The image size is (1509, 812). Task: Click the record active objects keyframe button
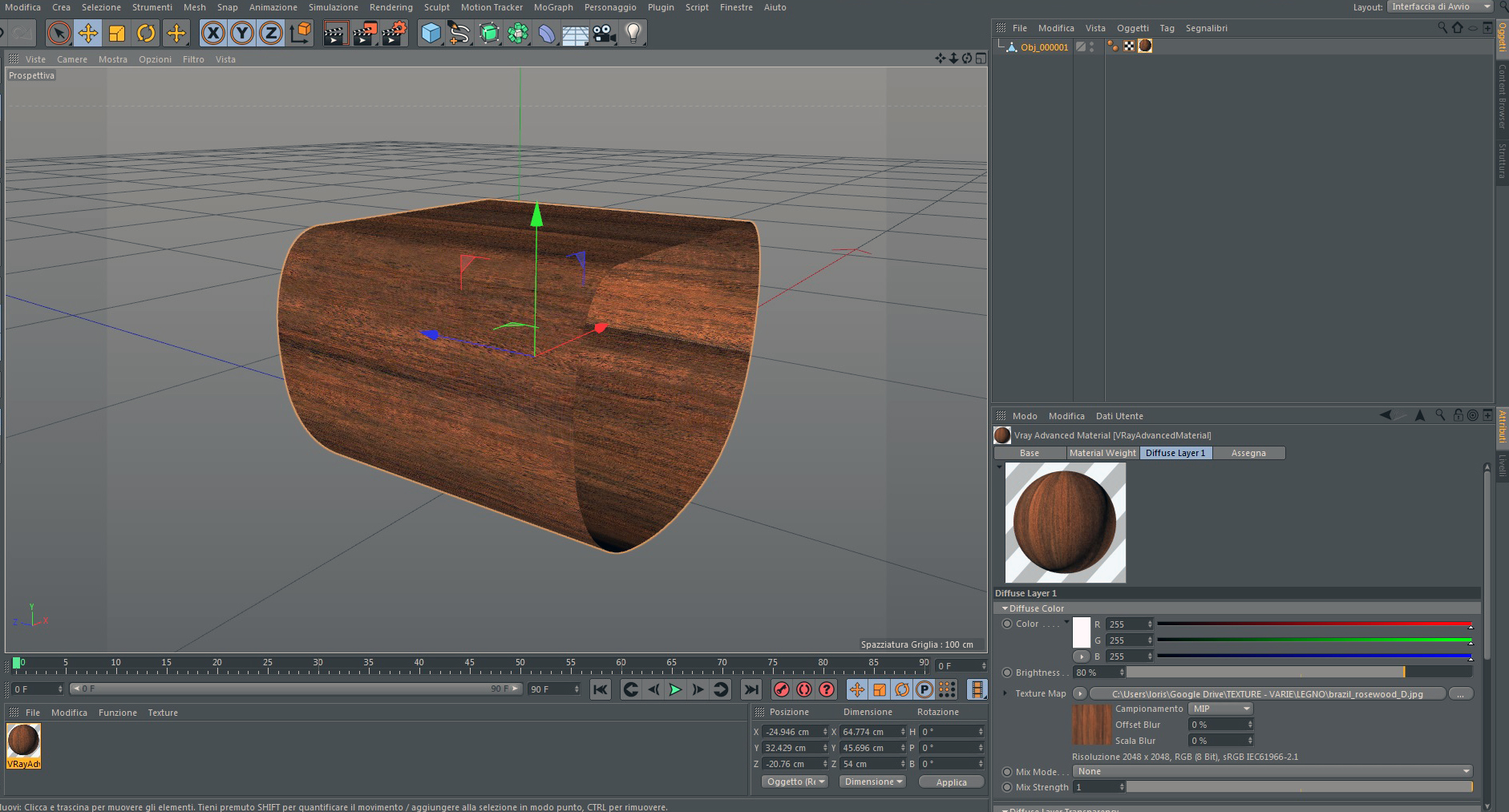tap(781, 689)
